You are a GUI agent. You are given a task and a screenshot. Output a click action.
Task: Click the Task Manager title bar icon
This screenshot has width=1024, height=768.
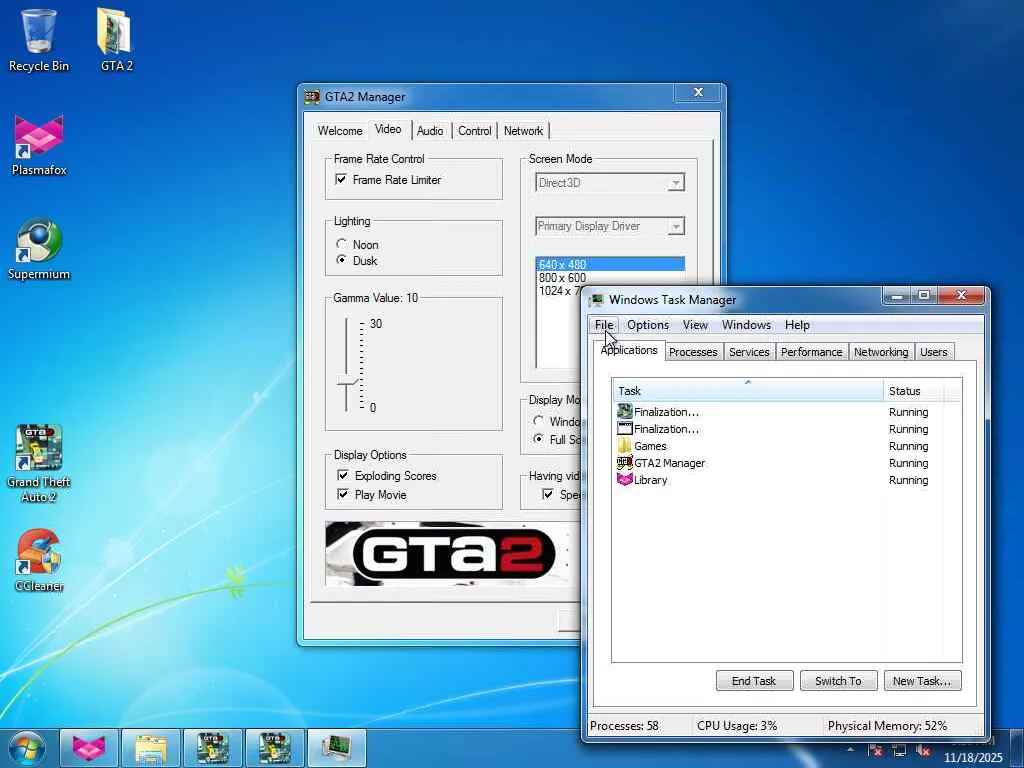pos(596,300)
